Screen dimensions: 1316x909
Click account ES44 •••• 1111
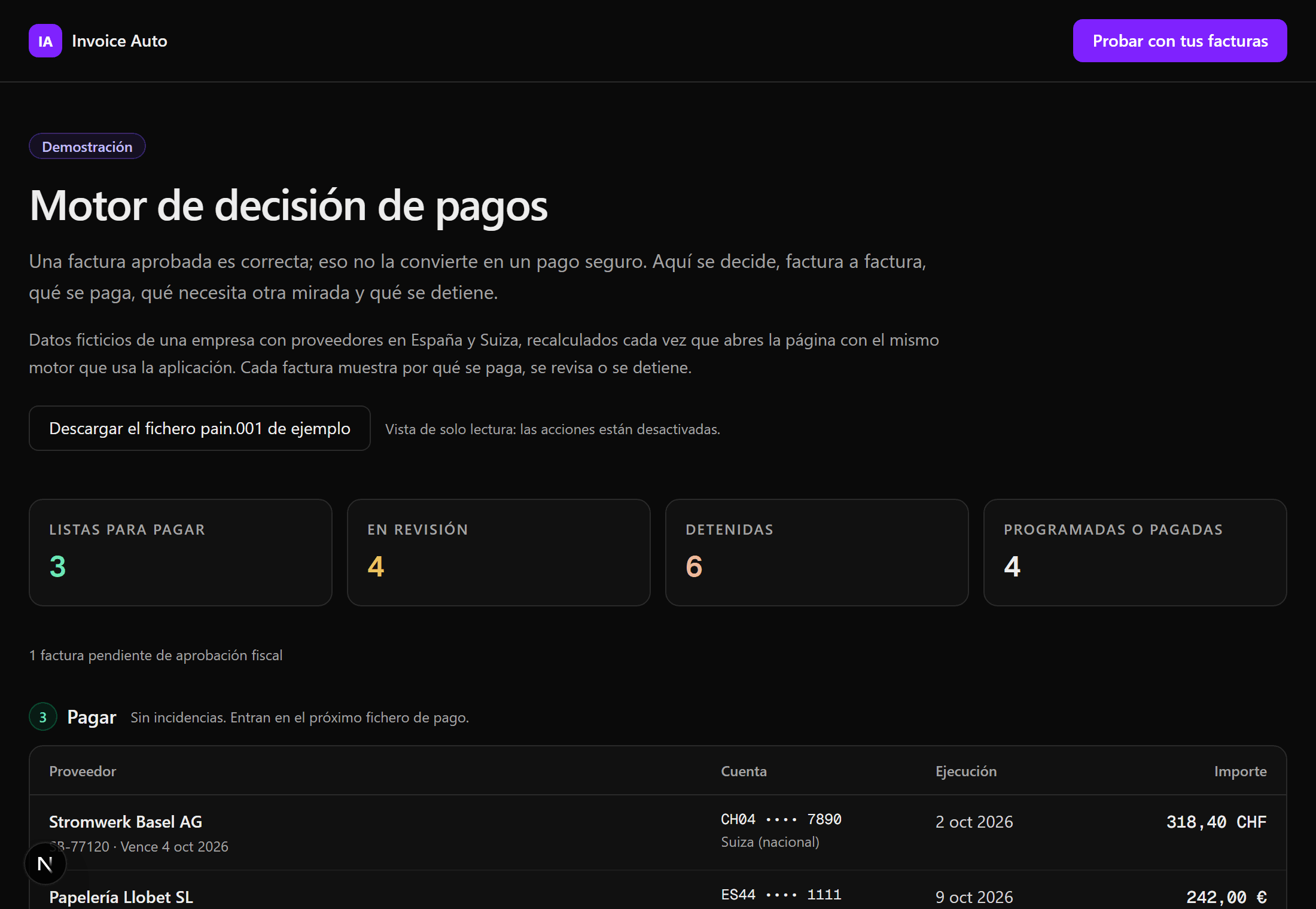781,895
